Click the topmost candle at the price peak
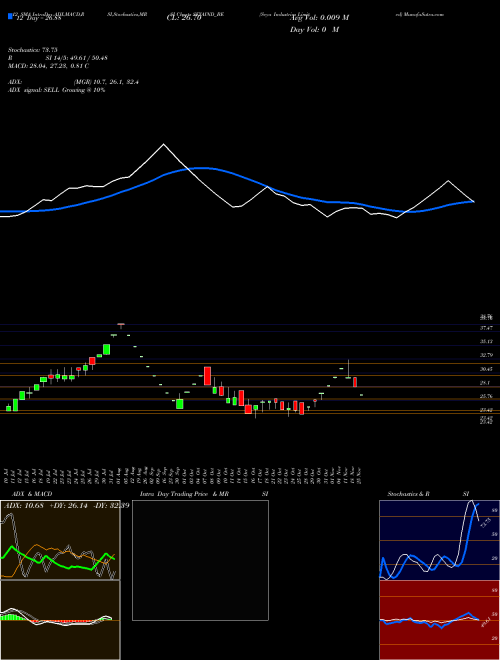The height and width of the screenshot is (660, 500). 121,325
